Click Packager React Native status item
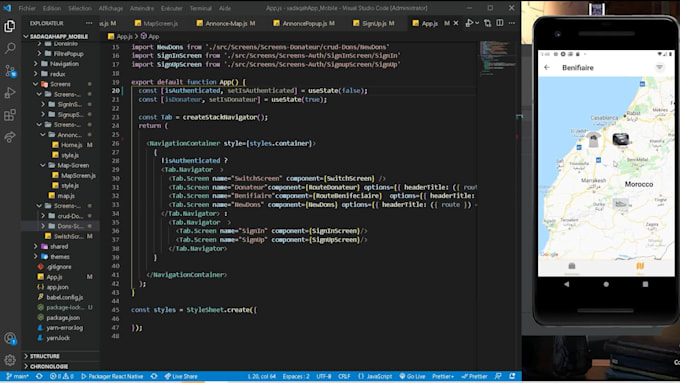 coord(112,376)
